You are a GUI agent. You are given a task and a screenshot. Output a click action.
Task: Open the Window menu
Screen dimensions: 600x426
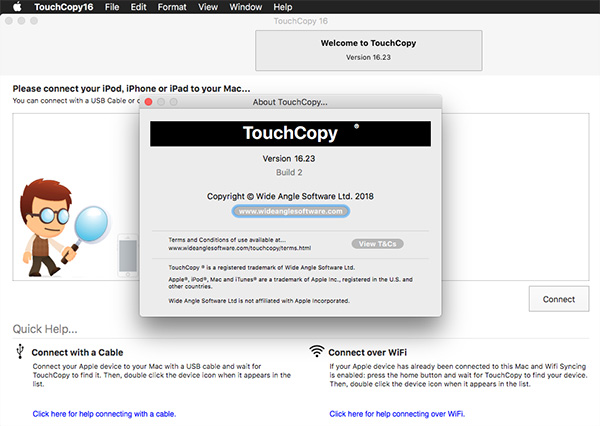pos(246,7)
